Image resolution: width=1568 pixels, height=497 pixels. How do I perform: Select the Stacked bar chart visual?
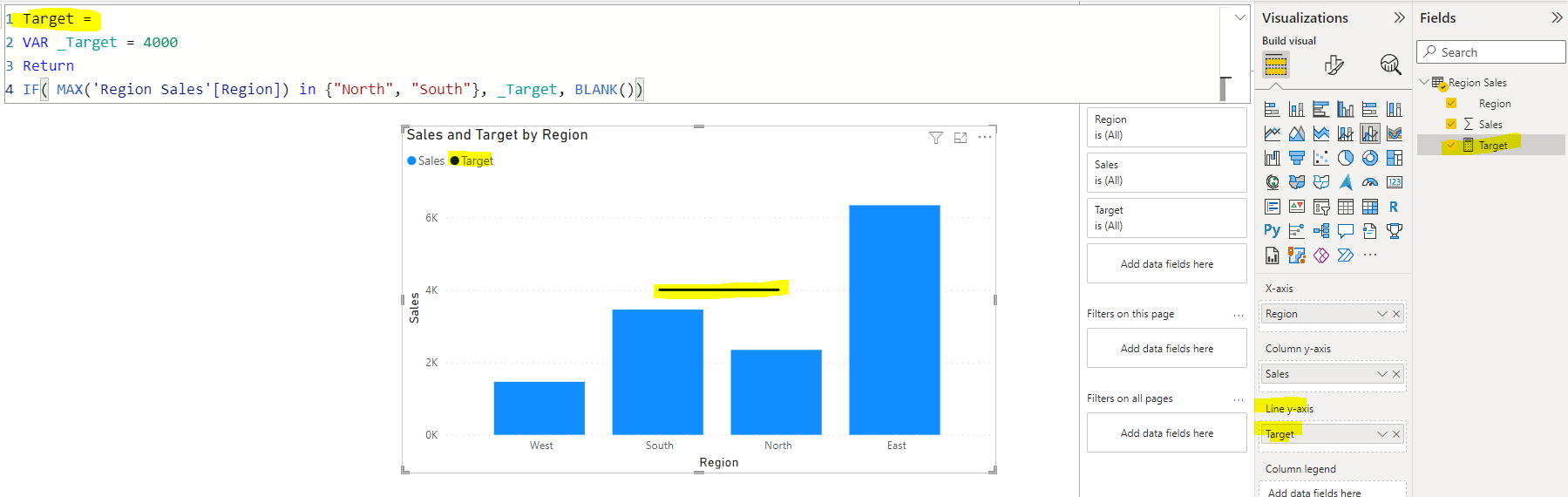[x=1273, y=109]
